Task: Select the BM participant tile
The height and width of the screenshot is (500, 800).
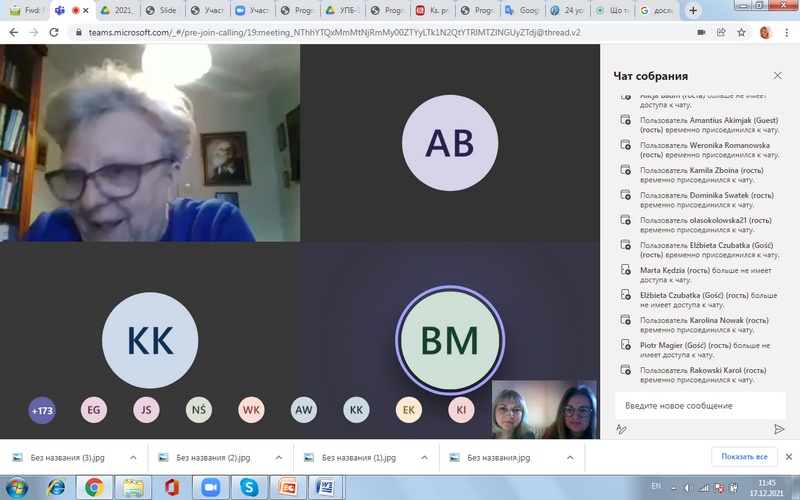Action: pos(449,341)
